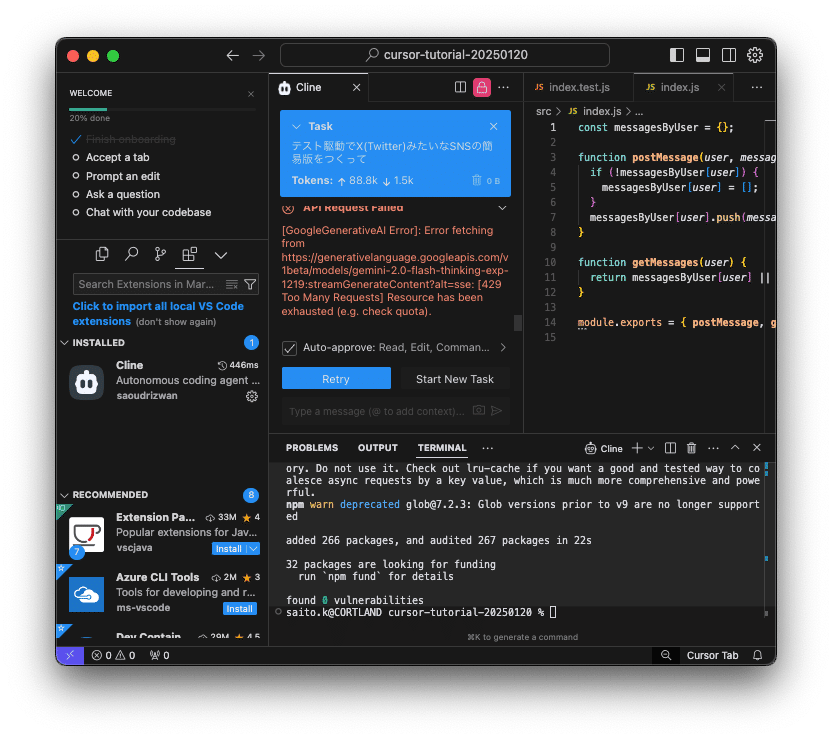Mark Prompt an edit step
The width and height of the screenshot is (832, 739).
click(x=76, y=176)
